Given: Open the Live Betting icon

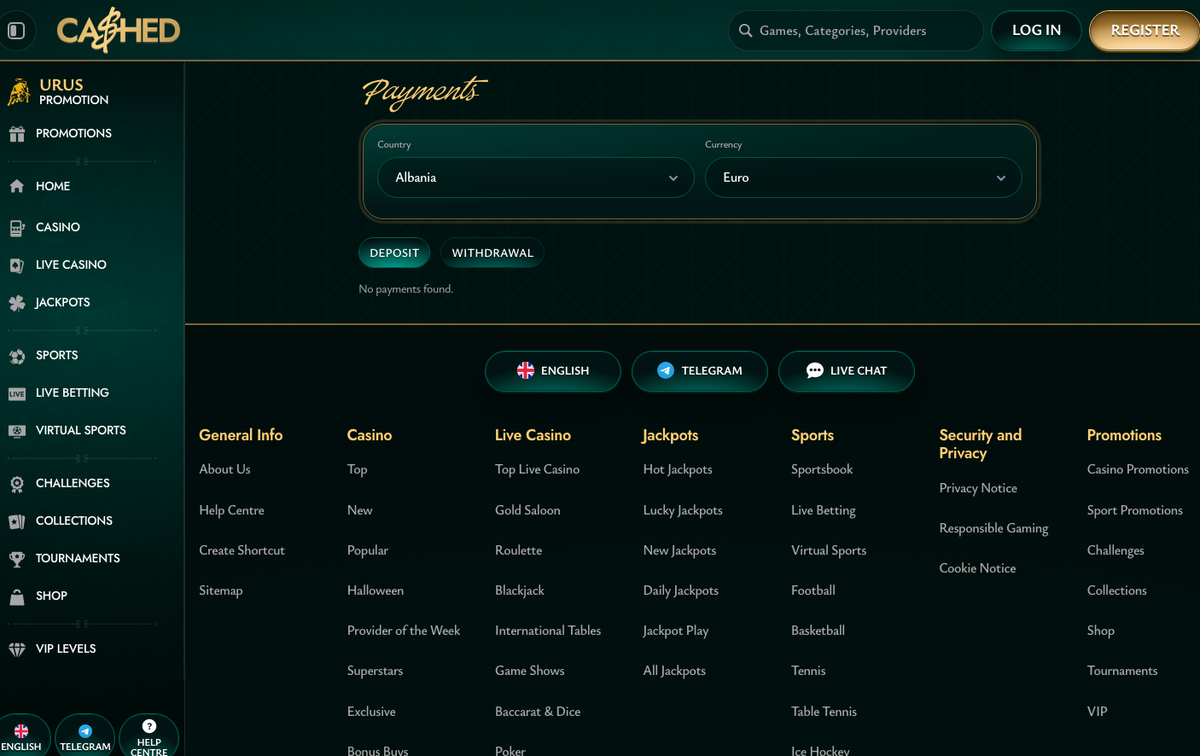Looking at the screenshot, I should [x=17, y=394].
